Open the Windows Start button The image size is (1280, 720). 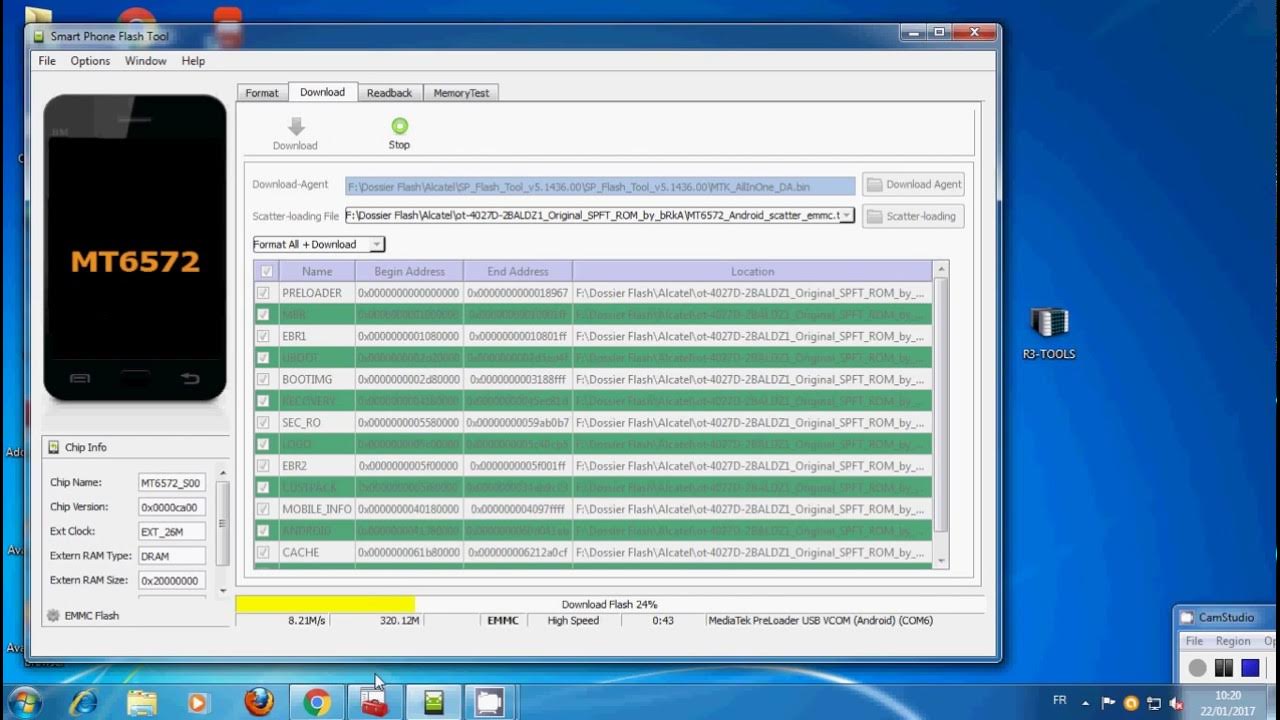tap(24, 702)
